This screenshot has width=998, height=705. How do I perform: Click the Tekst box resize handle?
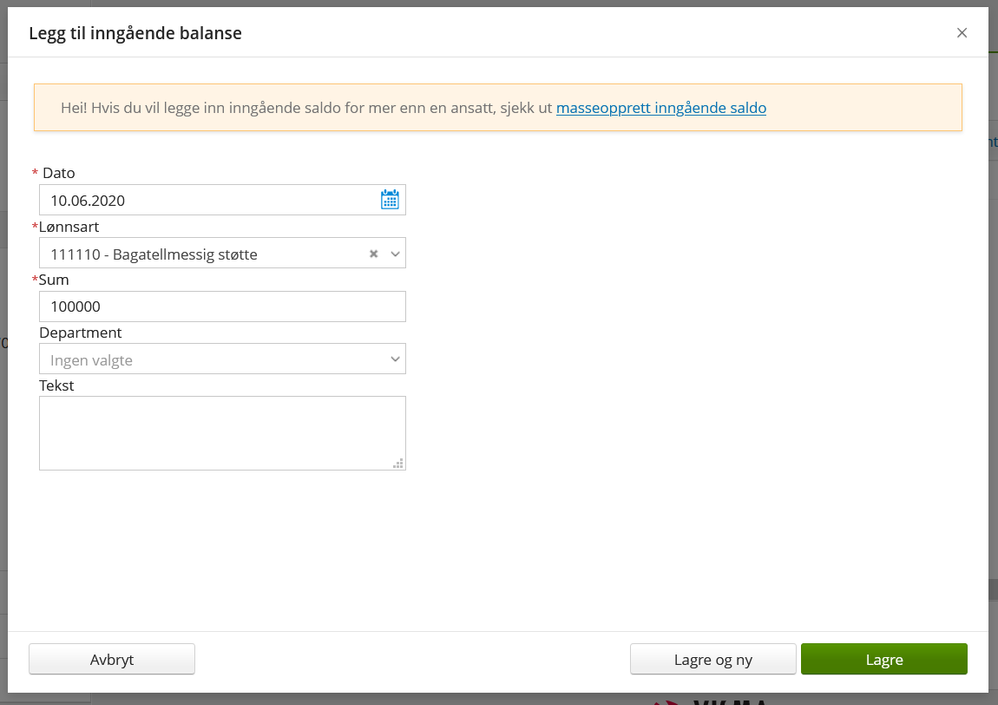[398, 463]
